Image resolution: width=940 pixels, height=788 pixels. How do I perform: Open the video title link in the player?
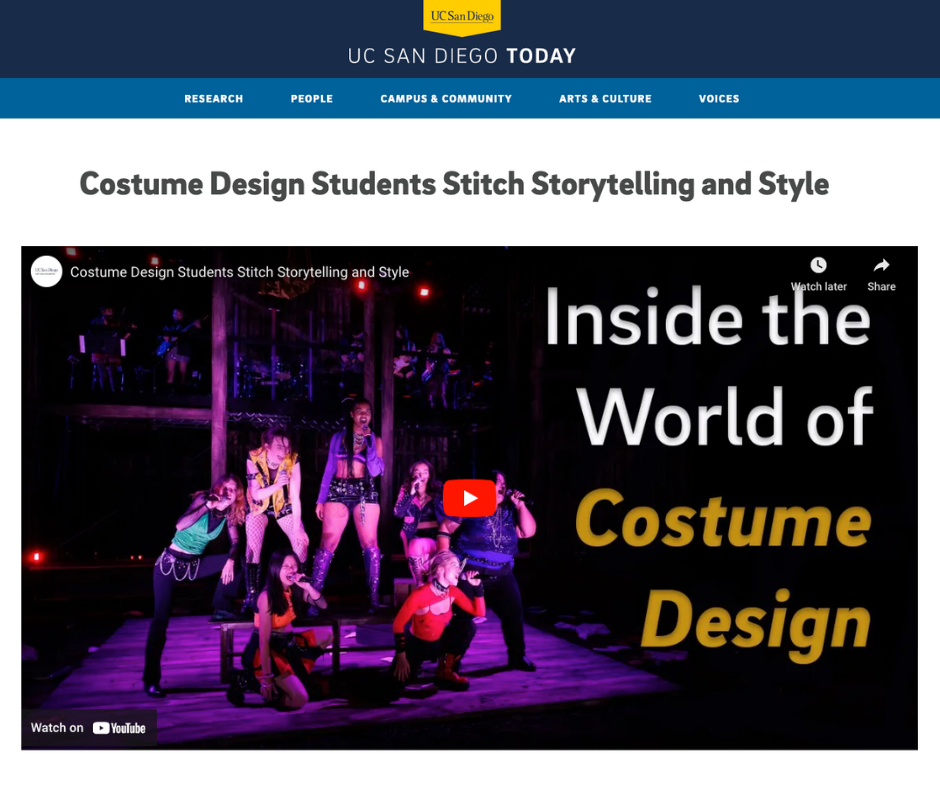tap(239, 272)
